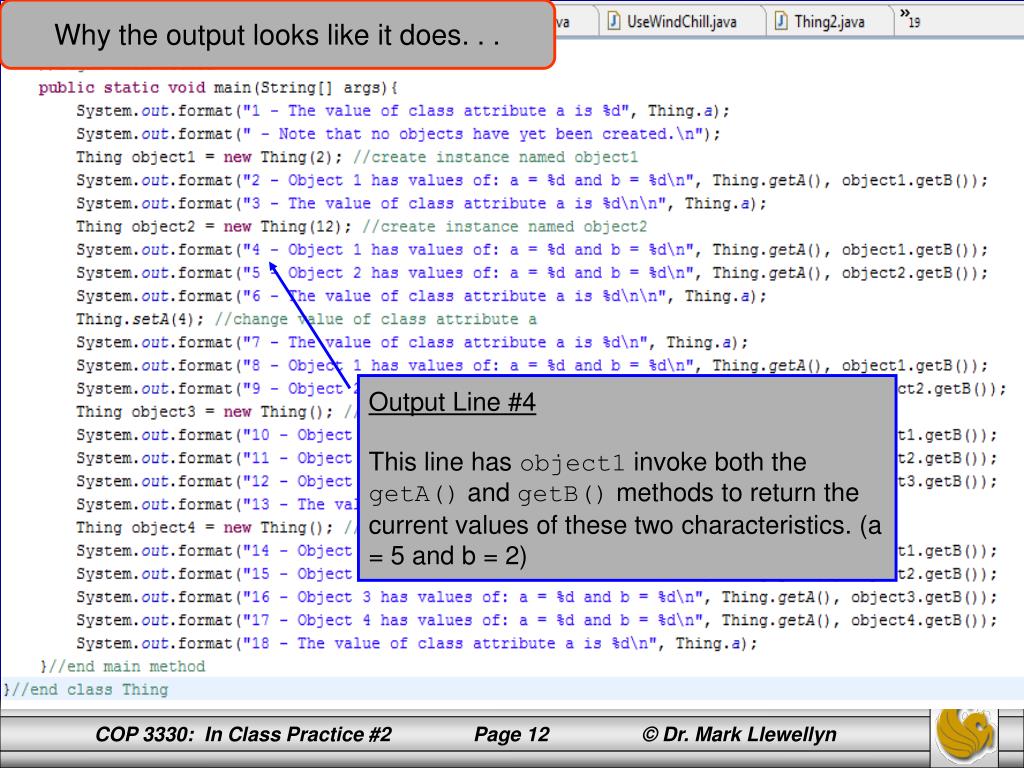Click the format line starting "5 - Object 2 has values
The height and width of the screenshot is (768, 1024).
[532, 273]
